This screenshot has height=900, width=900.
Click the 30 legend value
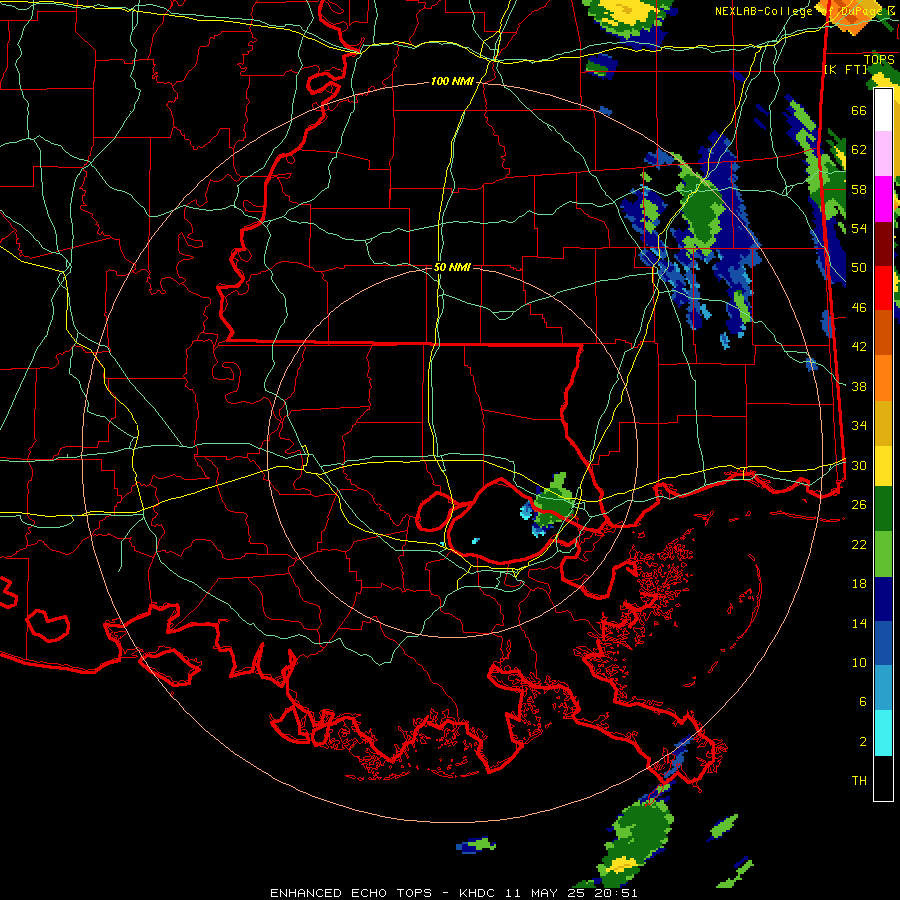coord(859,465)
